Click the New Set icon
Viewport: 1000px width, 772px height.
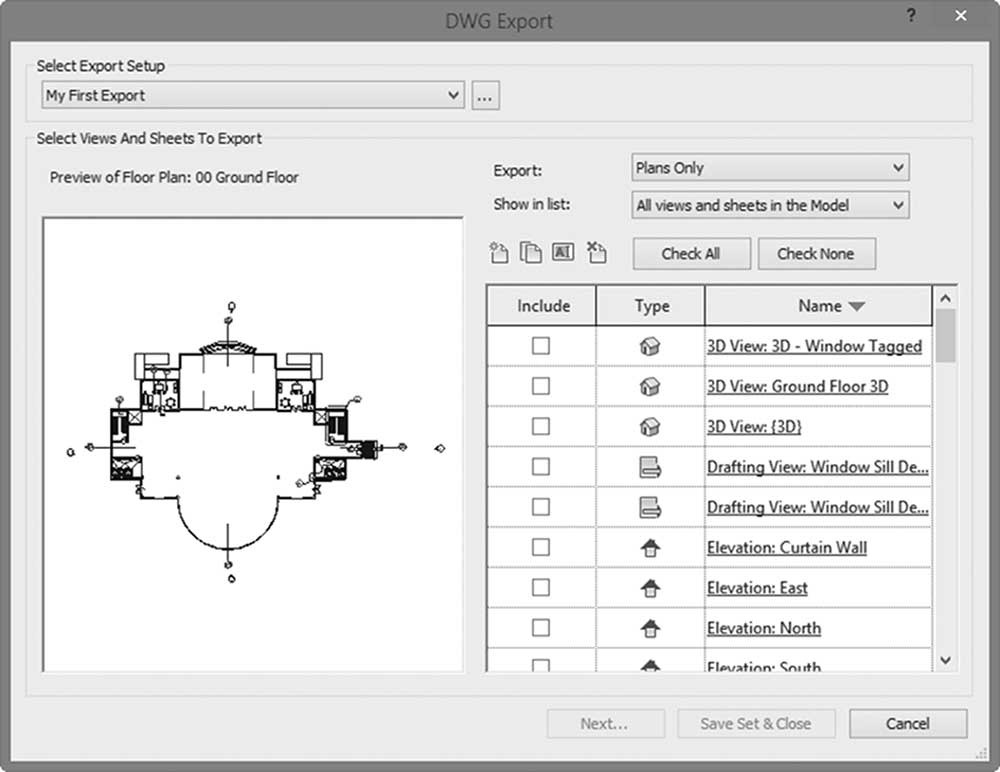click(x=499, y=253)
